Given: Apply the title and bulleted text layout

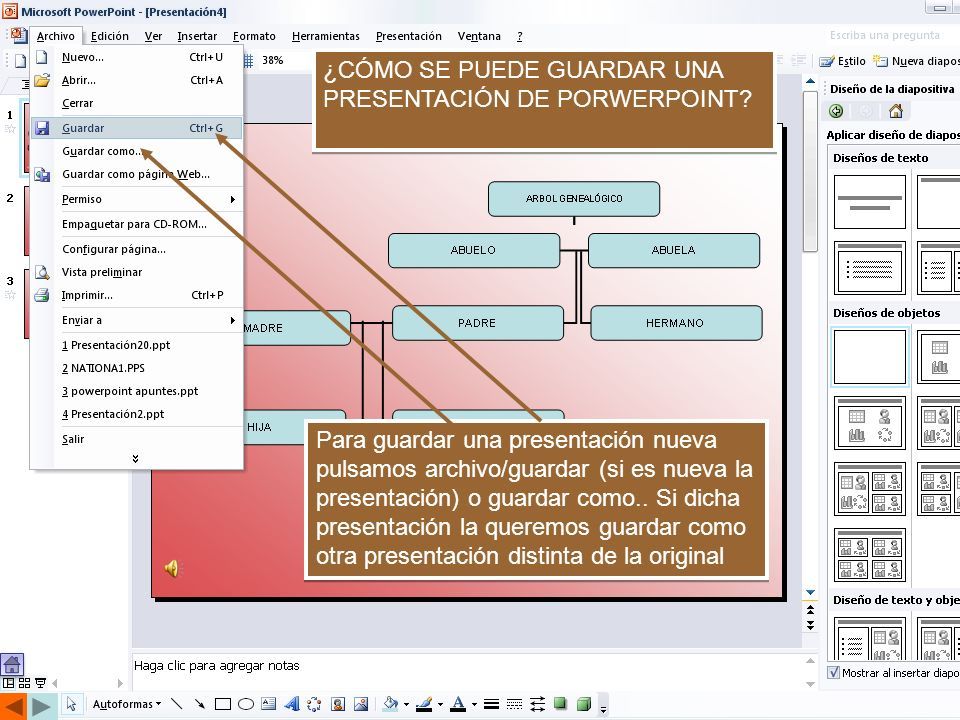Looking at the screenshot, I should pyautogui.click(x=869, y=268).
